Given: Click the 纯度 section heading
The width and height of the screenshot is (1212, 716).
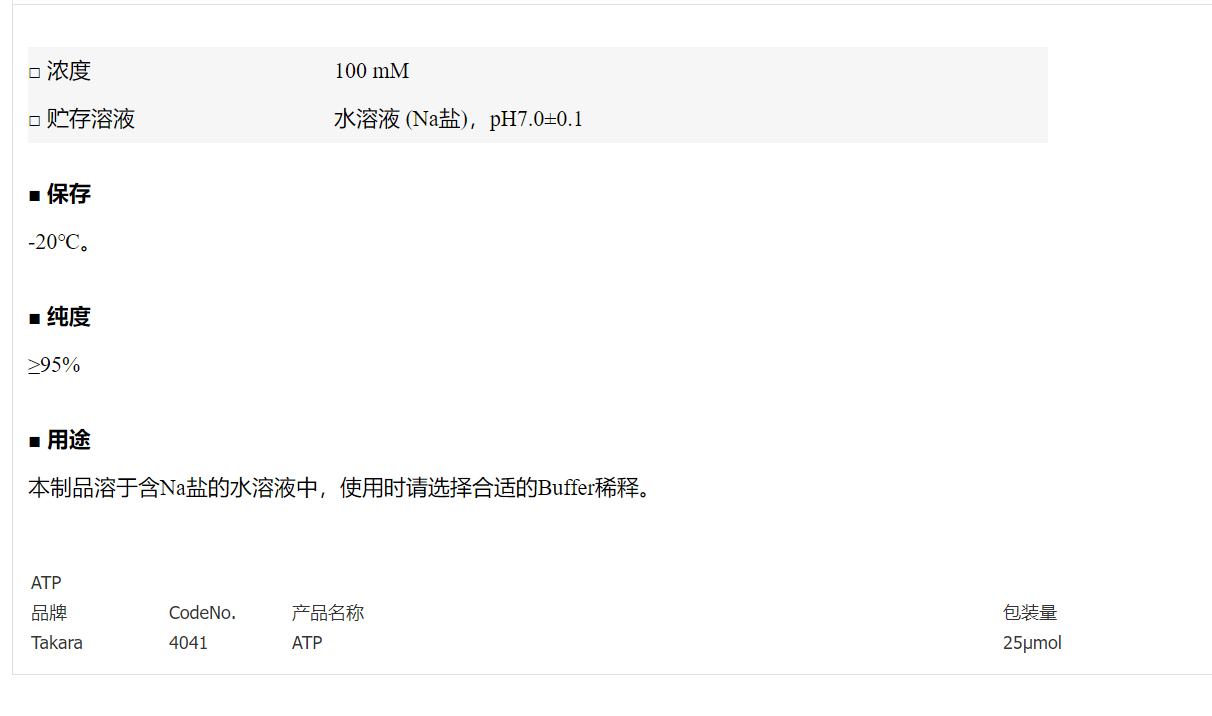Looking at the screenshot, I should 68,317.
